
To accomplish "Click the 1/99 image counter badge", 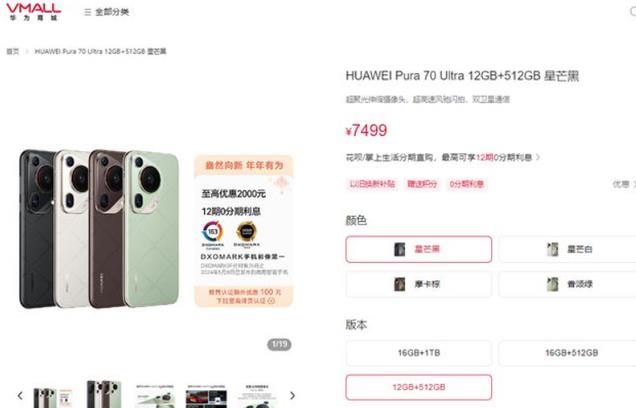I will 279,345.
